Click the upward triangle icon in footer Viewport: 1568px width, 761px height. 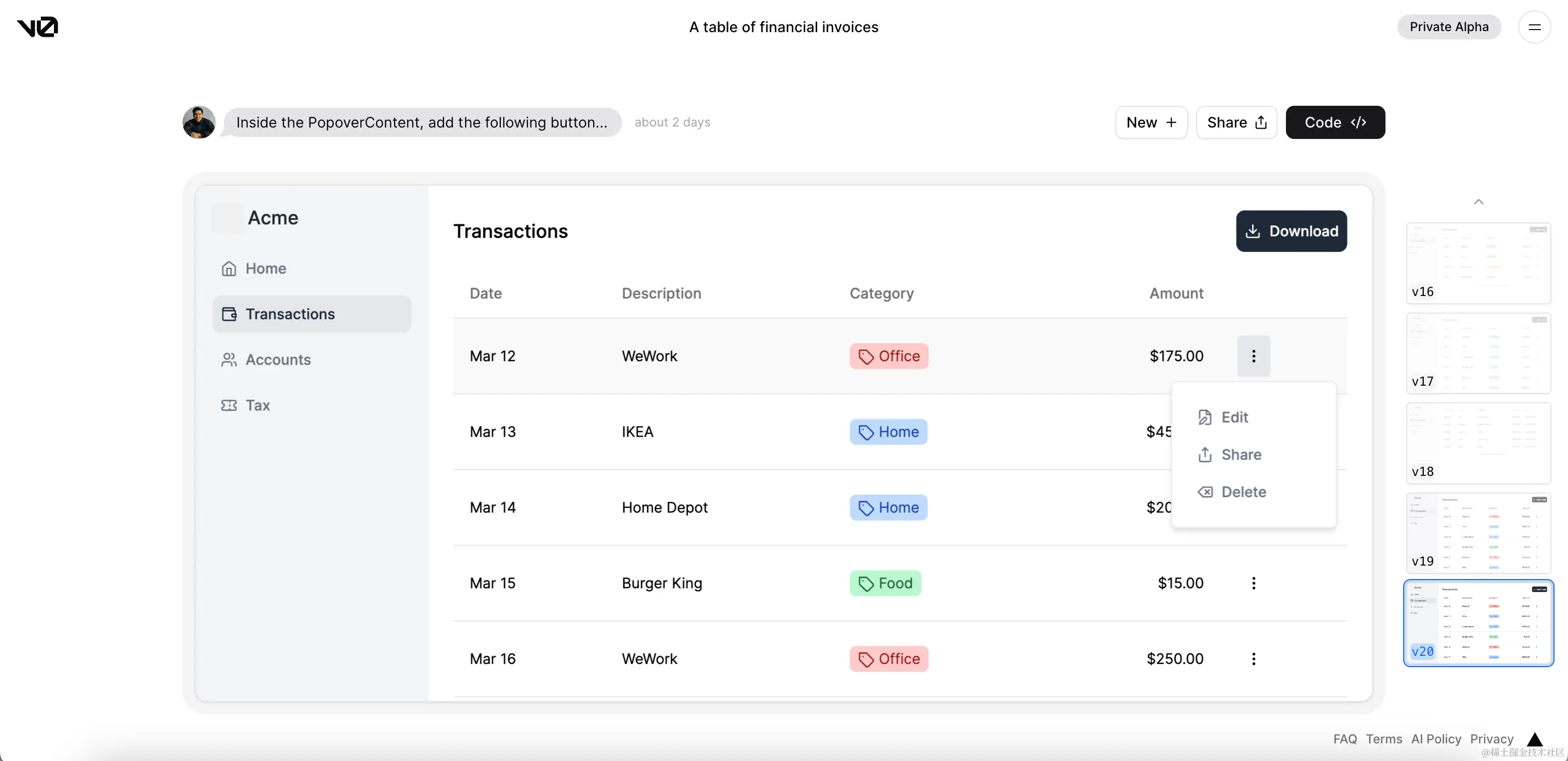(x=1534, y=739)
